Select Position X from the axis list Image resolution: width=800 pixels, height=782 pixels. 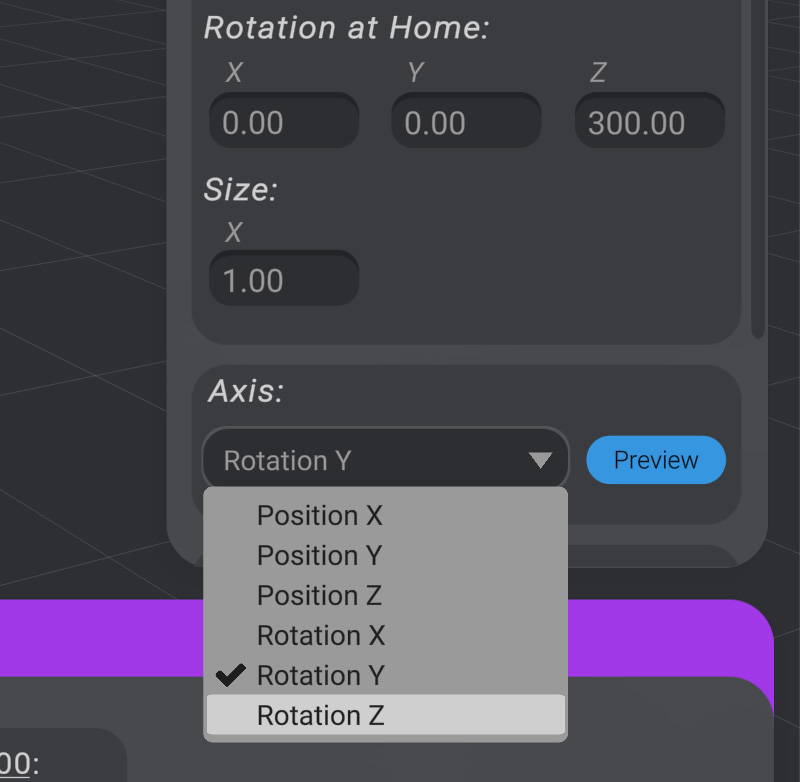pyautogui.click(x=320, y=516)
